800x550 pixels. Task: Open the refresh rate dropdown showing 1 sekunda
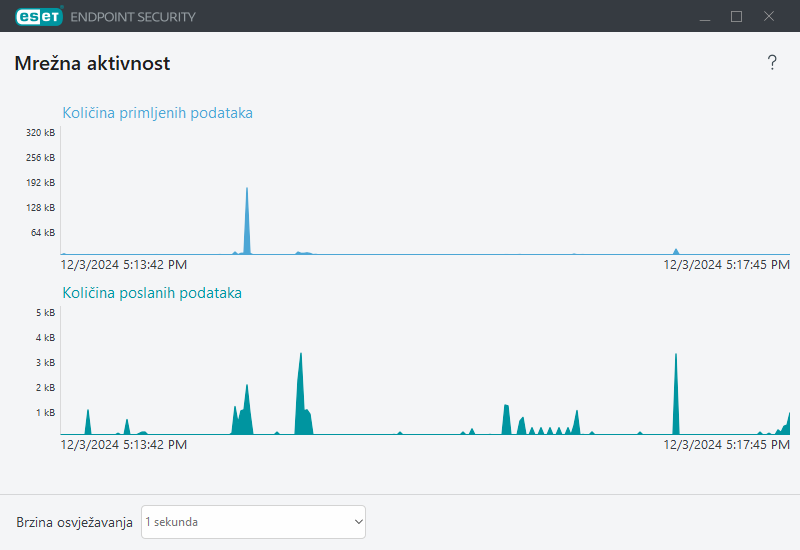[253, 522]
